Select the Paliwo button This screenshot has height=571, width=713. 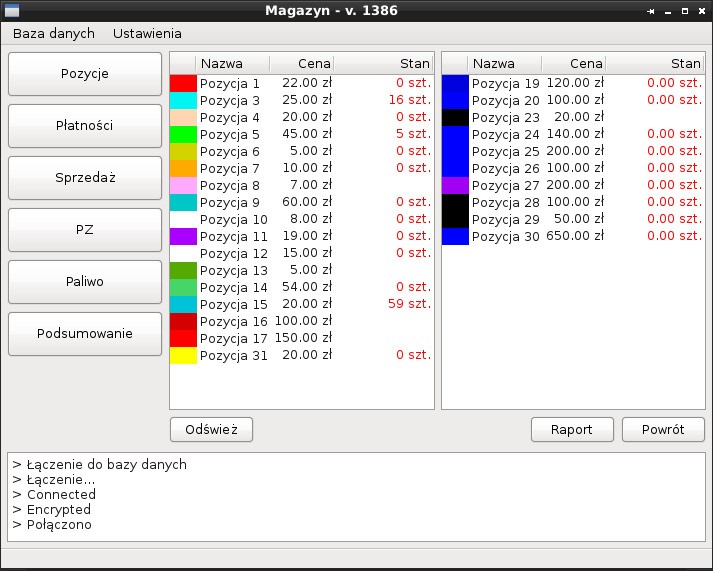(85, 281)
